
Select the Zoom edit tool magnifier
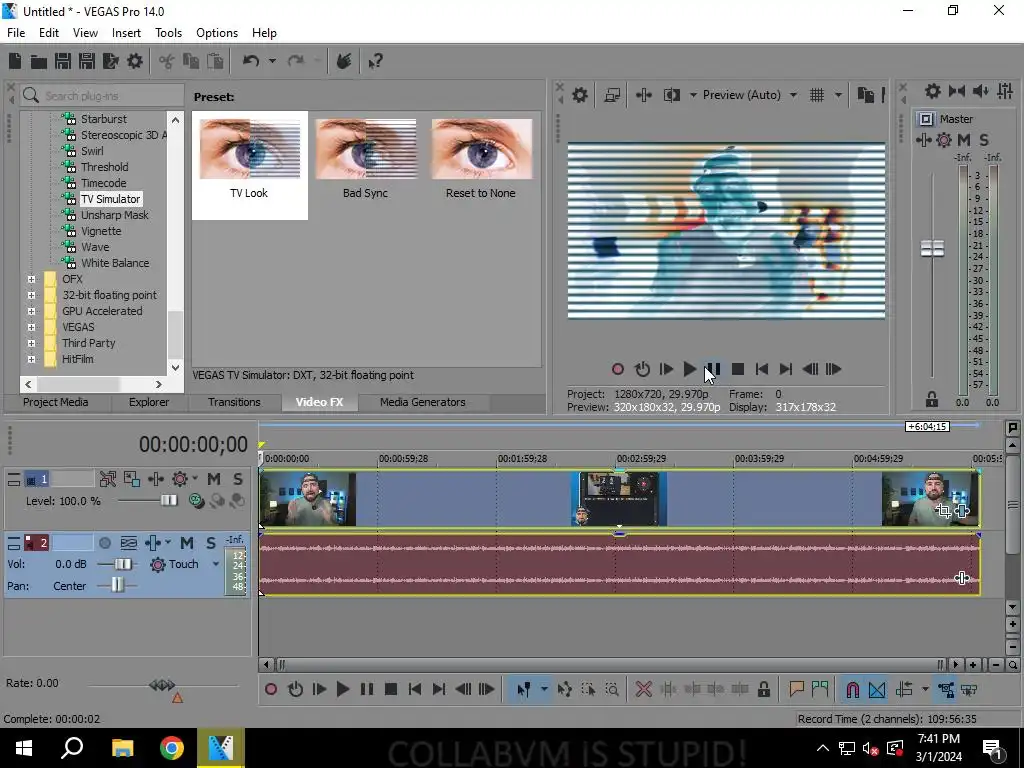(x=612, y=689)
